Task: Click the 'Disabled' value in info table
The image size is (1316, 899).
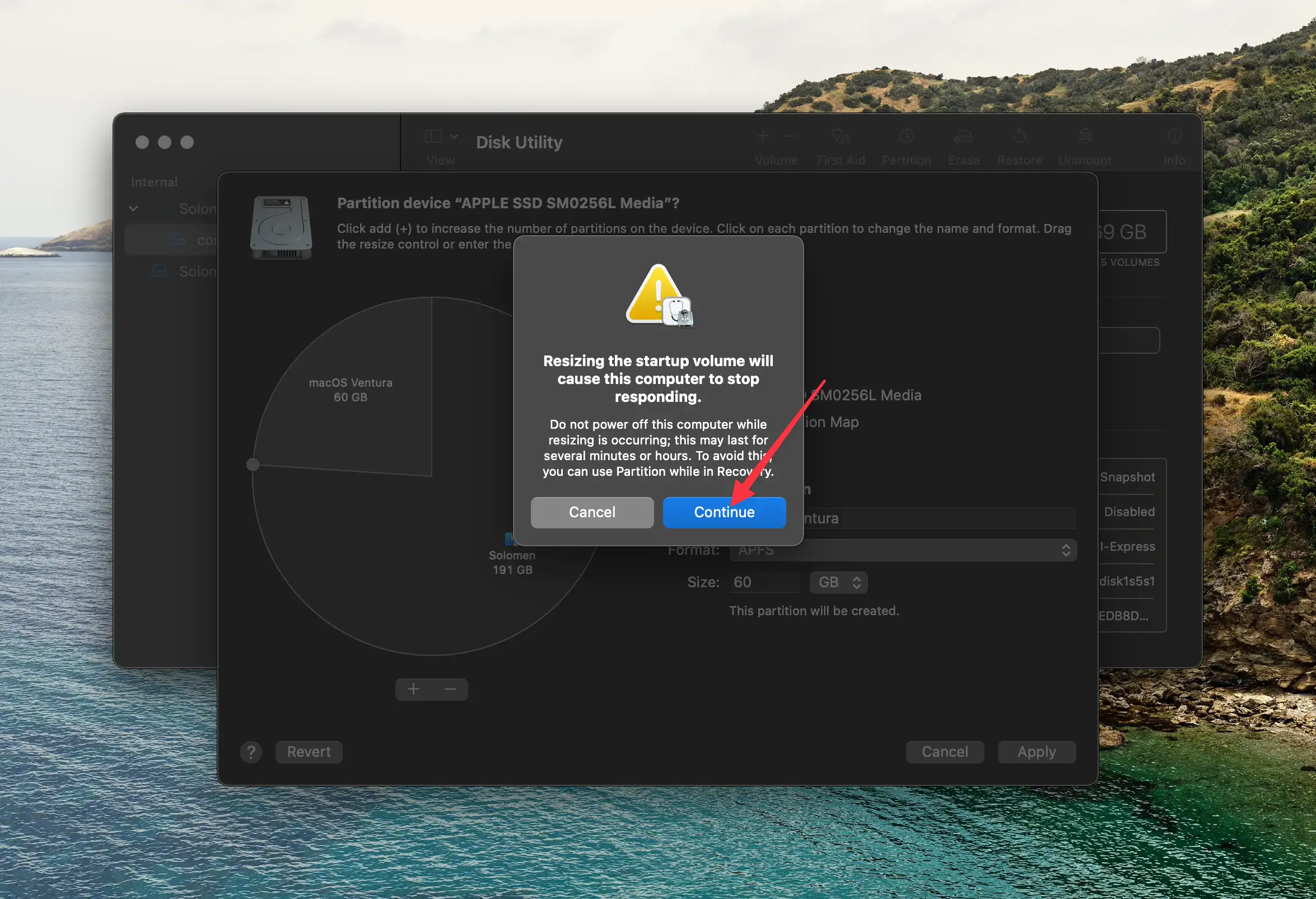Action: coord(1129,511)
